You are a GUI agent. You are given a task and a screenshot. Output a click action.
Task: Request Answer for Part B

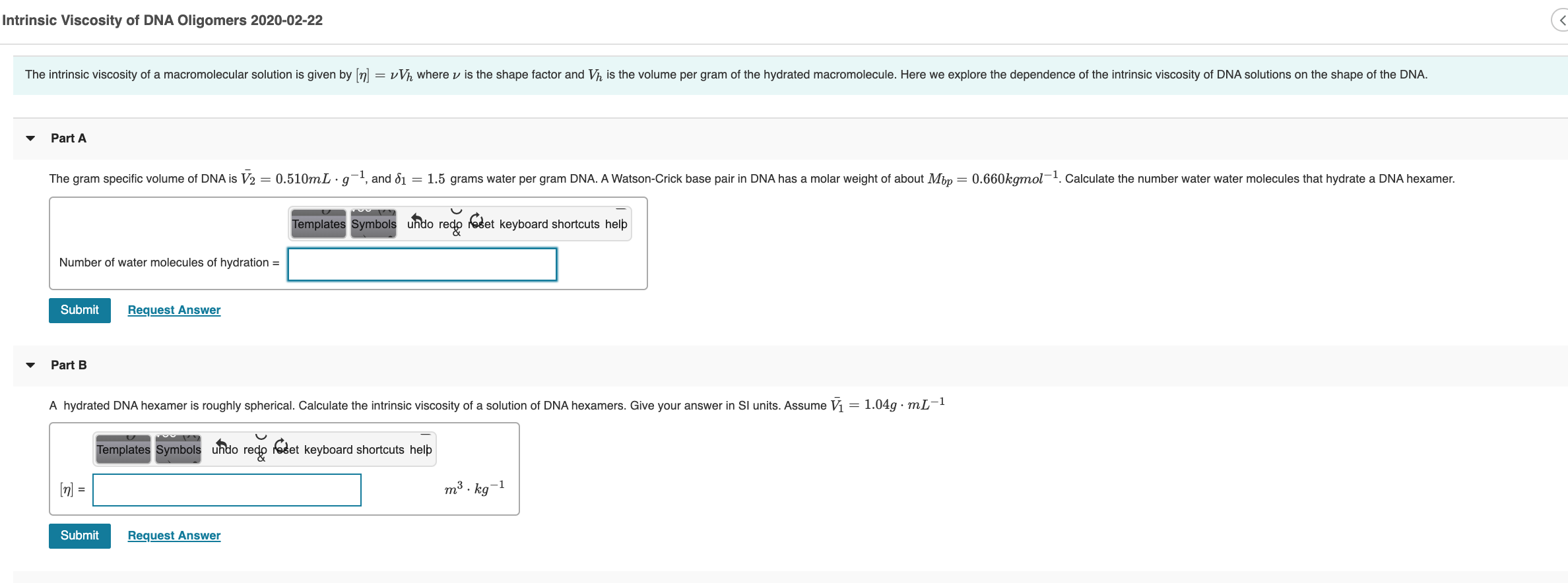(x=174, y=536)
